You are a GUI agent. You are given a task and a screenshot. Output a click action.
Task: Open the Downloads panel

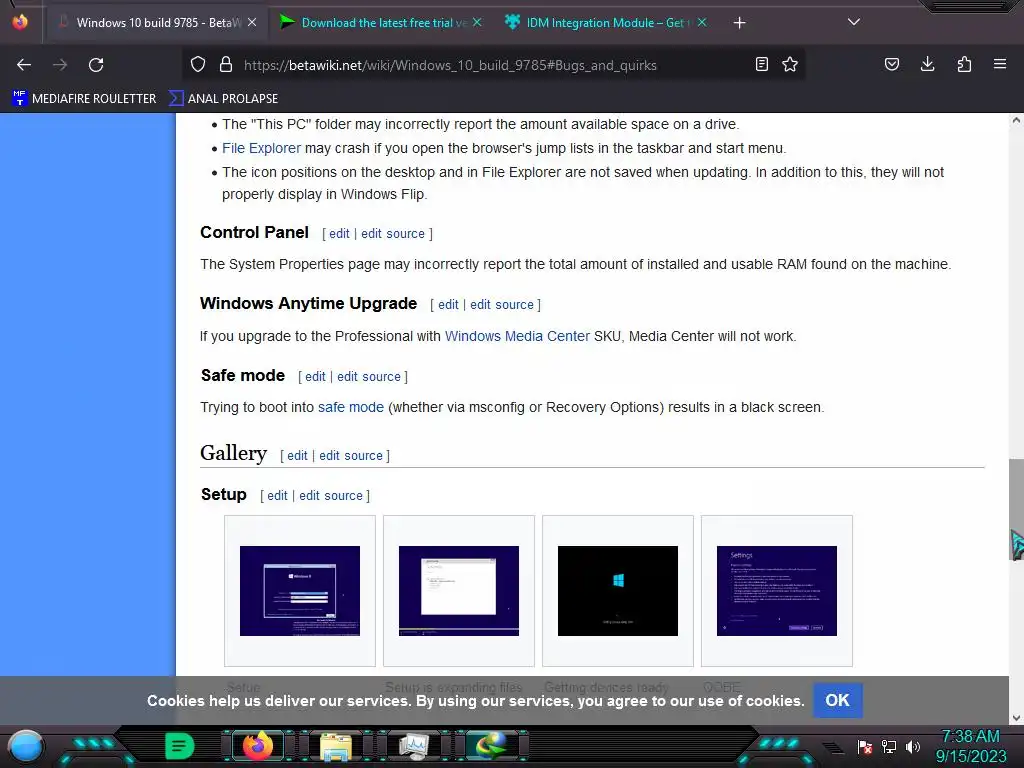[x=927, y=65]
